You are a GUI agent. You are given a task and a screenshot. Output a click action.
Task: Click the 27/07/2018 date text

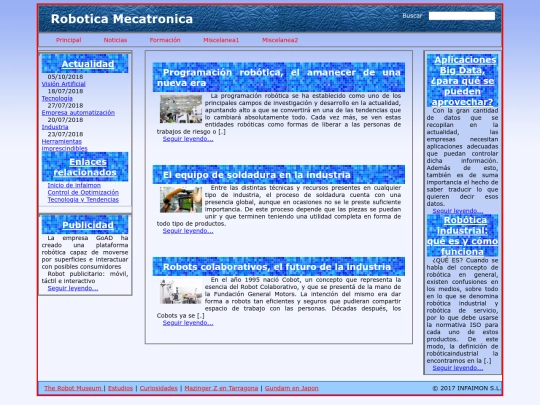click(65, 106)
